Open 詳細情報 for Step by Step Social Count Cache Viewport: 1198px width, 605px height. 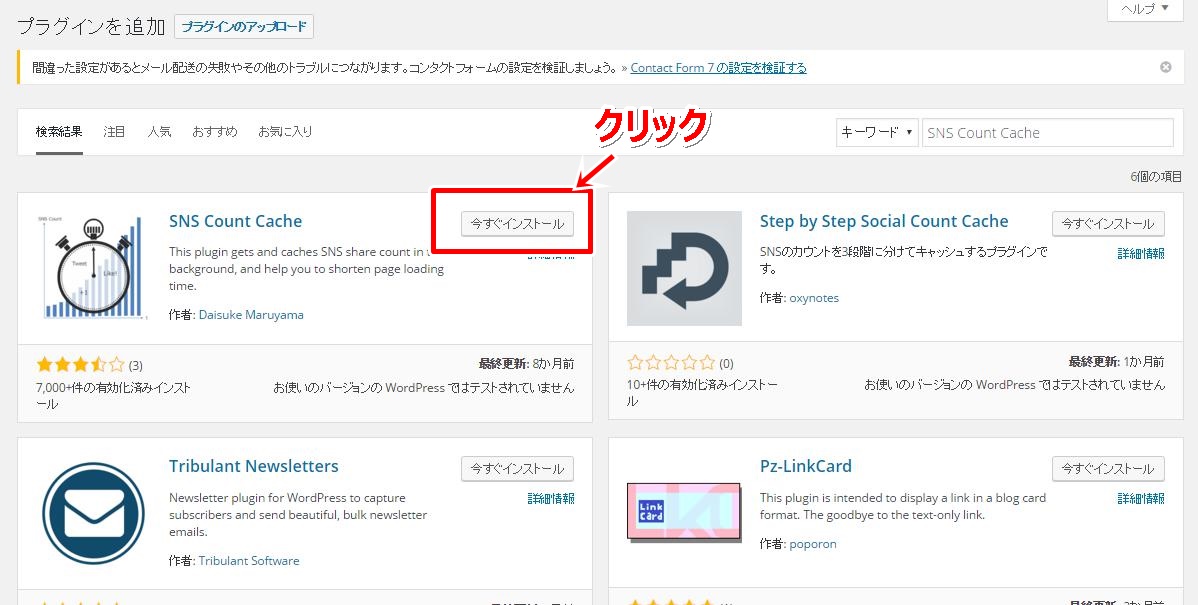pyautogui.click(x=1141, y=253)
